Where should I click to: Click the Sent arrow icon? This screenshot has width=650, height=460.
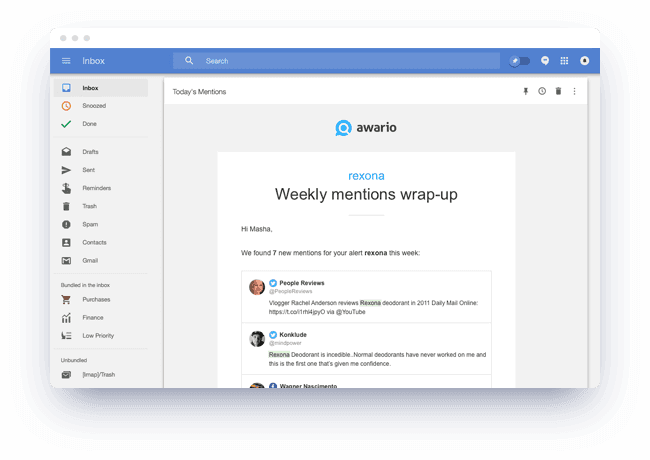pos(66,170)
